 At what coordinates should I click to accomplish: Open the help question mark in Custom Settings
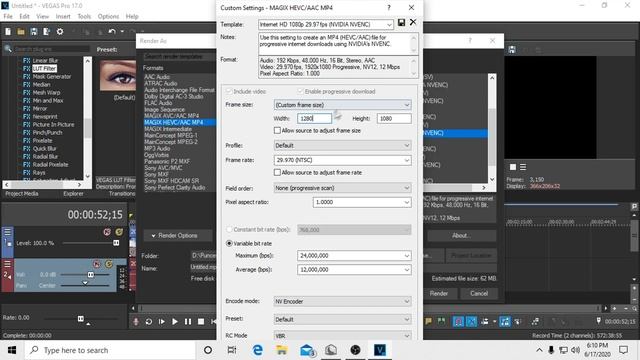389,7
